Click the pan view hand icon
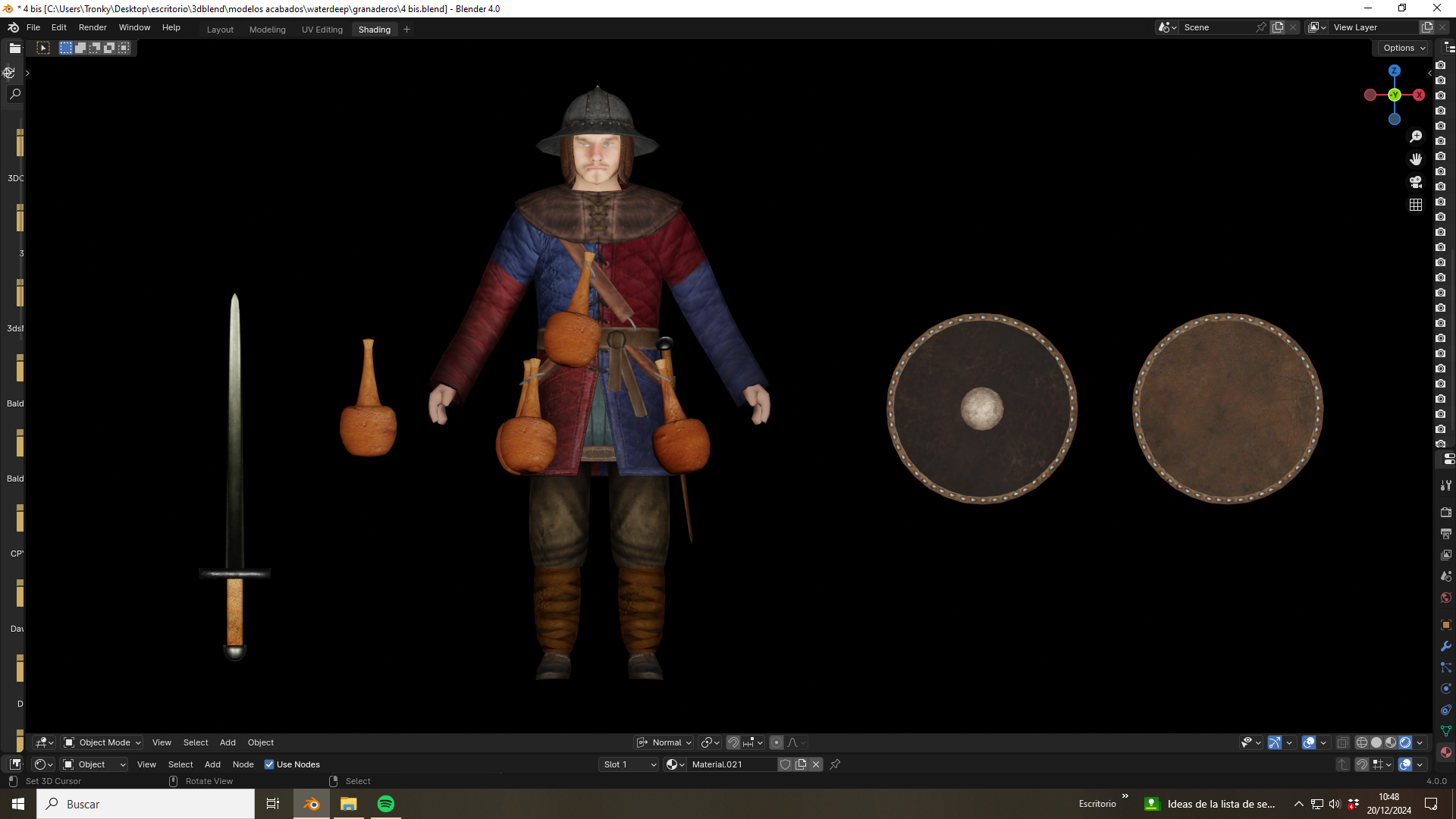Image resolution: width=1456 pixels, height=819 pixels. [x=1416, y=159]
